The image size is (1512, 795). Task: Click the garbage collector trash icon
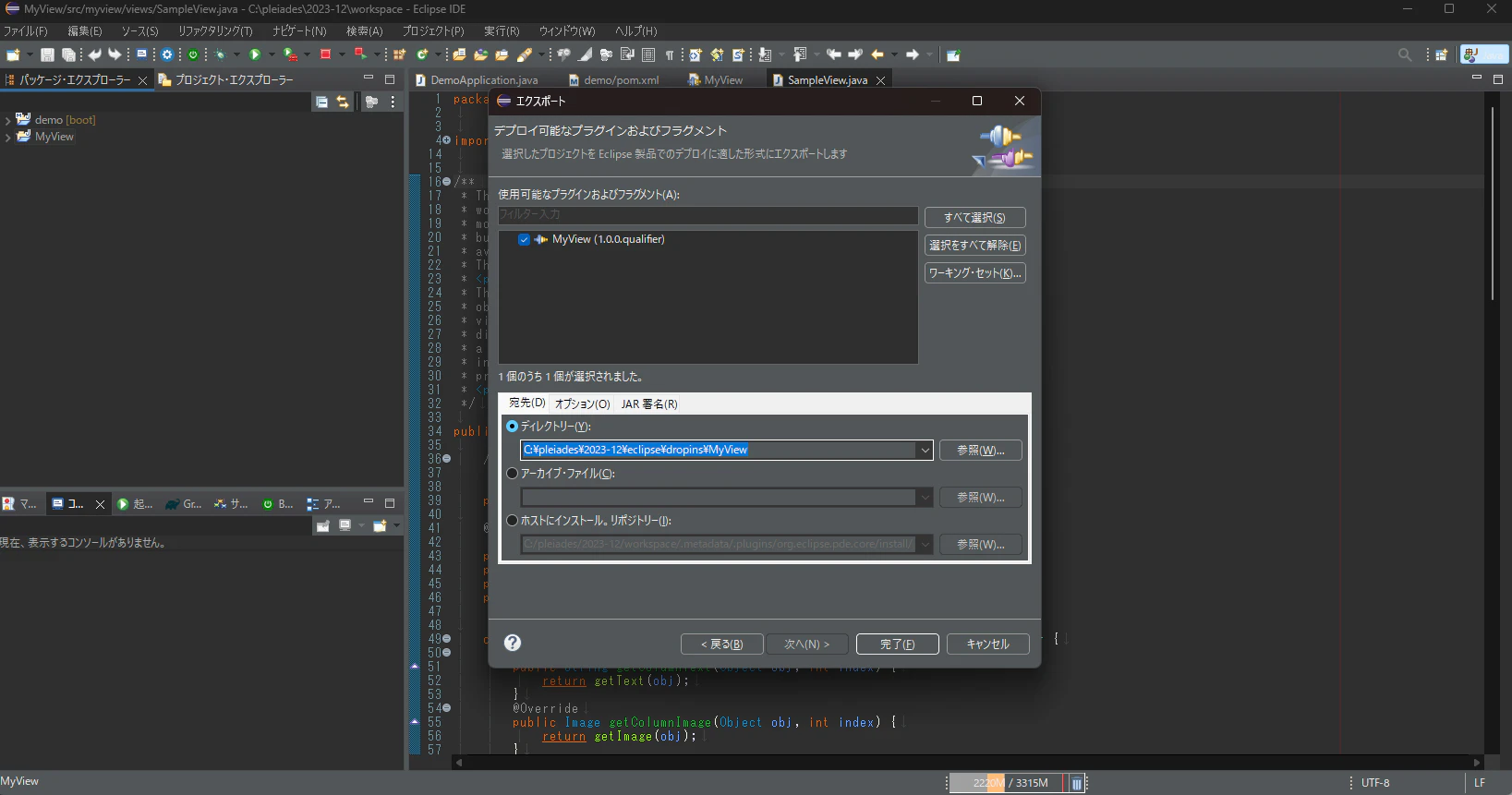pos(1076,784)
